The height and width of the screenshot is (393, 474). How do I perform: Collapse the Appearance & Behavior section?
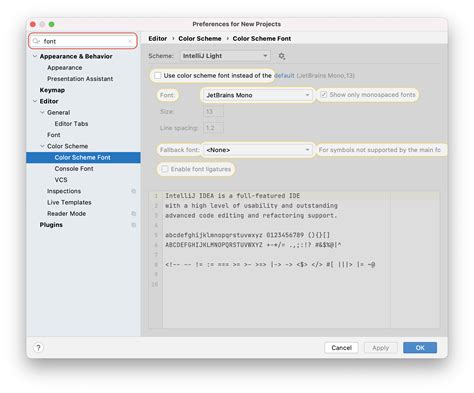(35, 56)
